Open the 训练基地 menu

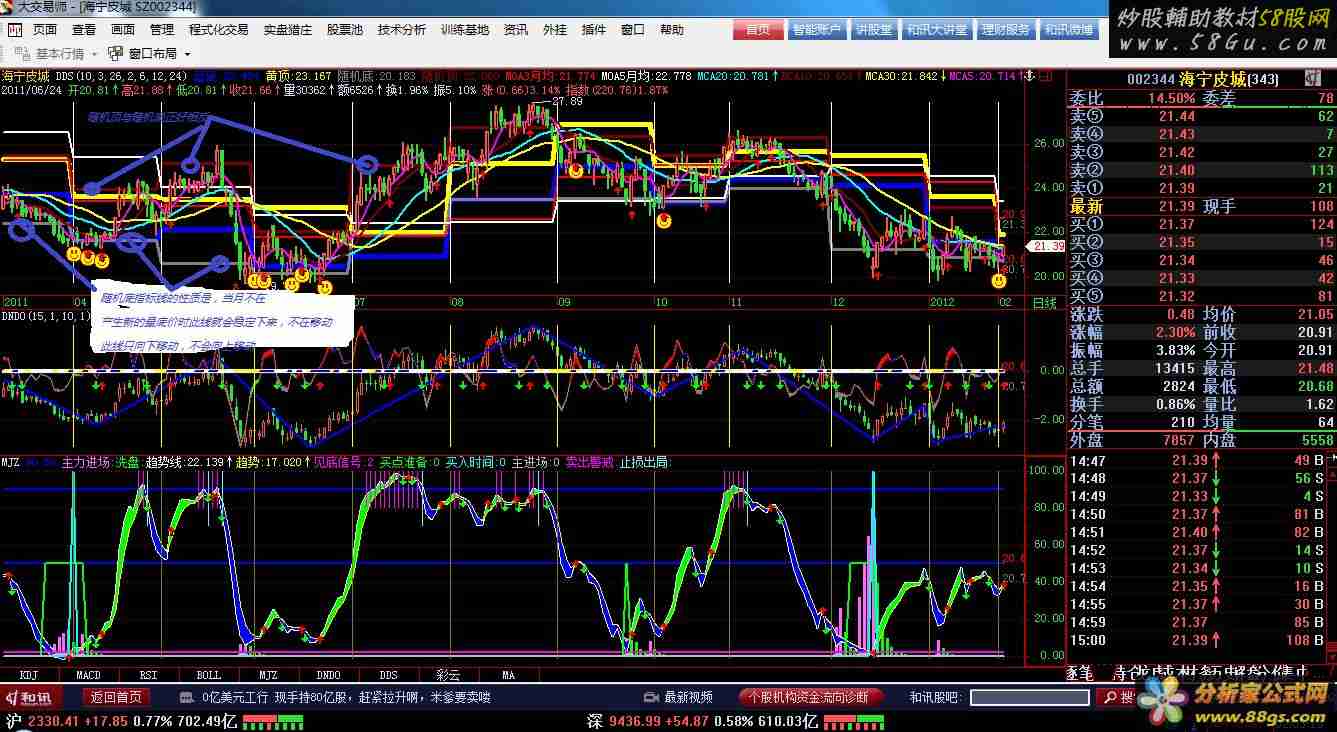(465, 30)
